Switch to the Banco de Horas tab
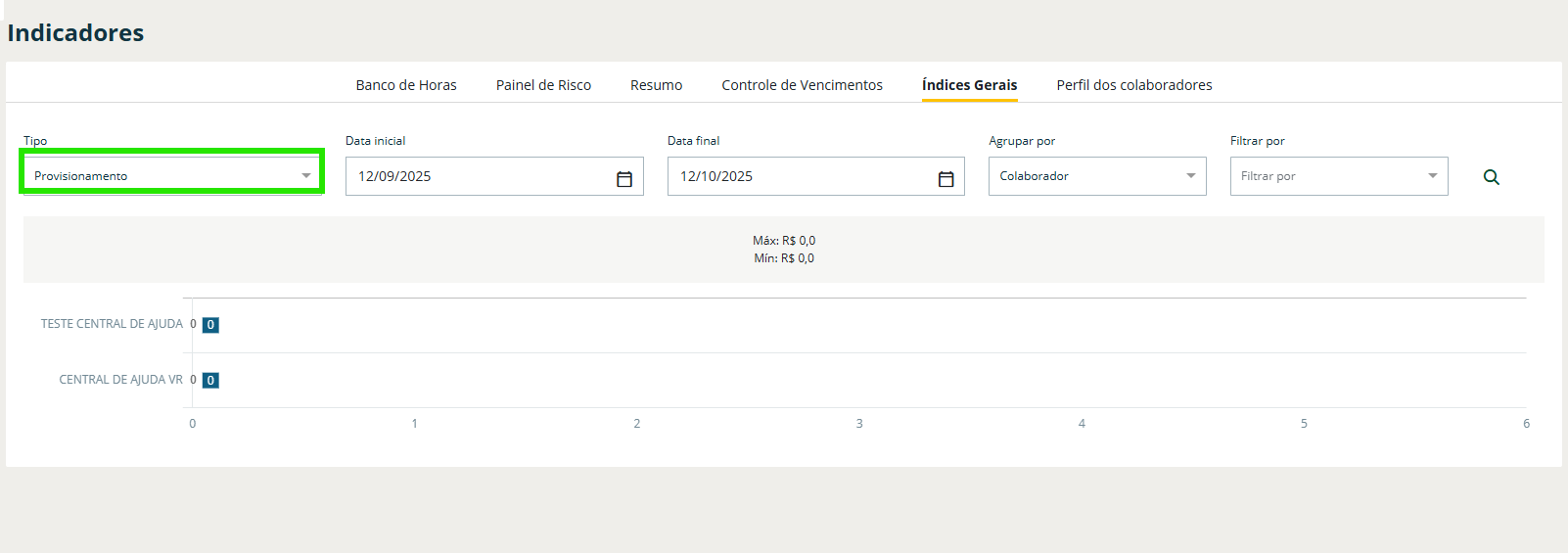Screen dimensions: 1568x553 click(x=406, y=85)
